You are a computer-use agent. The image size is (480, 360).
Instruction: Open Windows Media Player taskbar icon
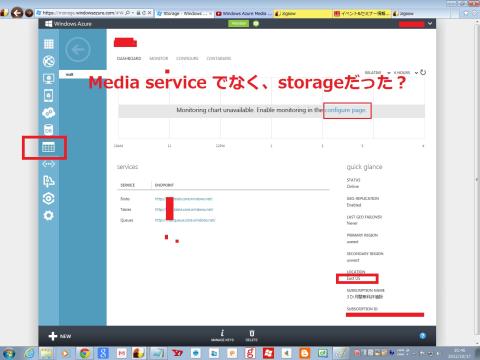[x=66, y=353]
